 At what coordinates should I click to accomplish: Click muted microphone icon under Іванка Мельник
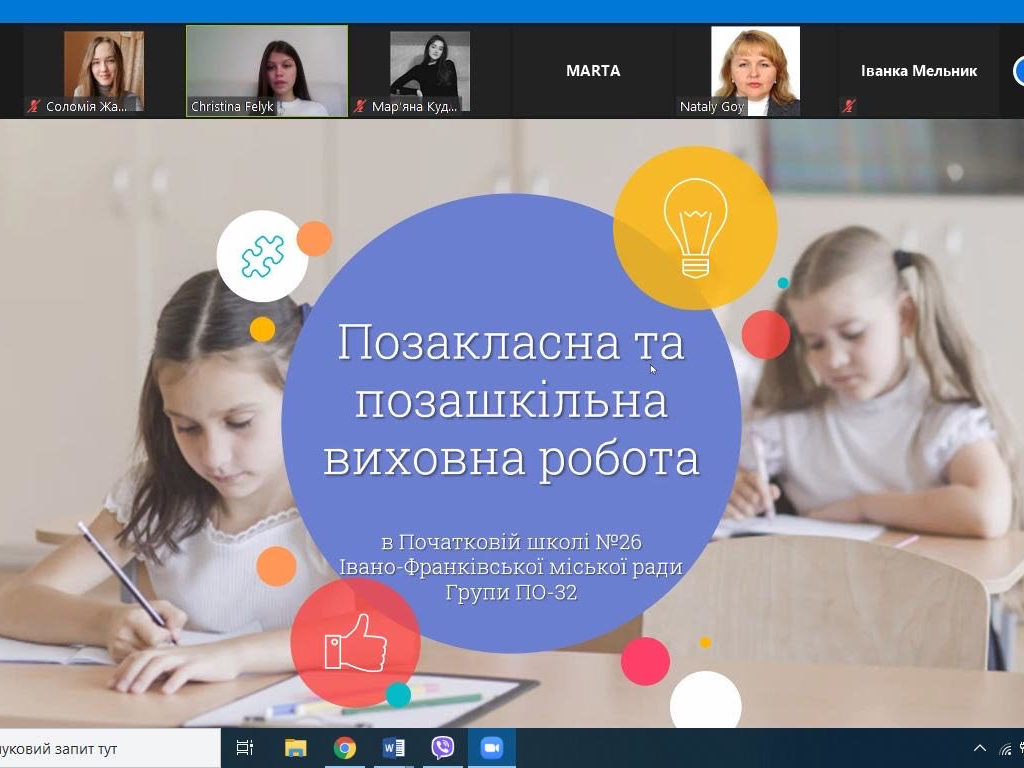[849, 106]
